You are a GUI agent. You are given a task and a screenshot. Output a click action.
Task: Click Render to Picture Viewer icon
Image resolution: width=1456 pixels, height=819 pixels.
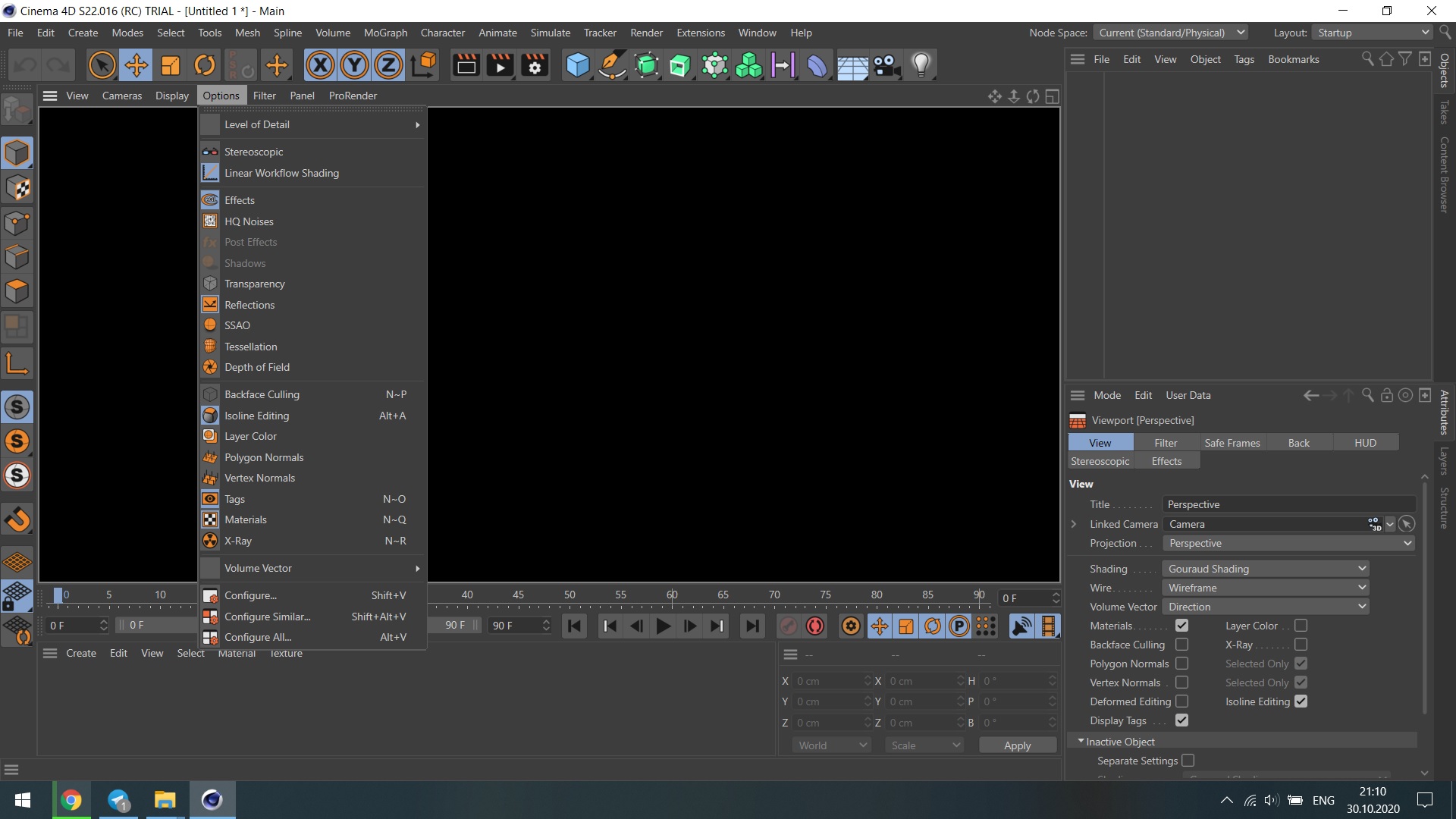(500, 65)
